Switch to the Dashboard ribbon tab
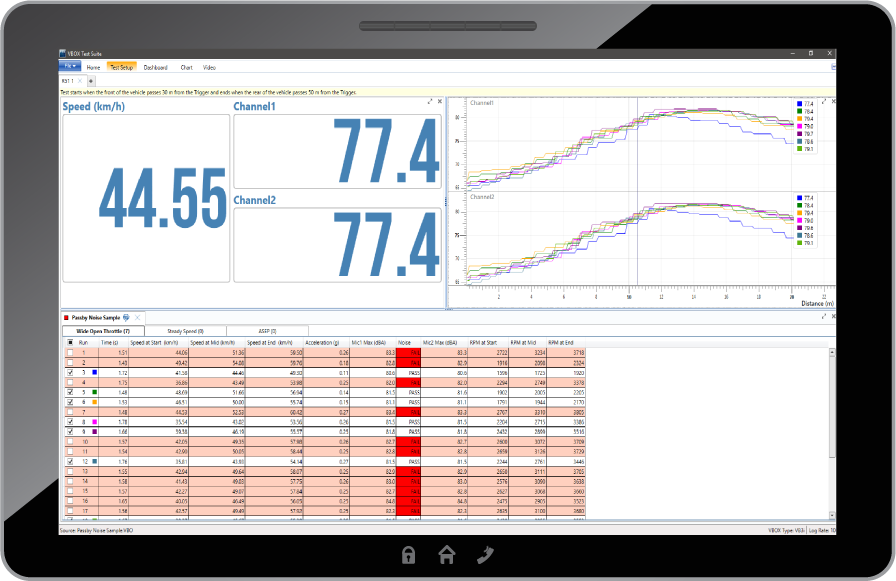 (155, 67)
